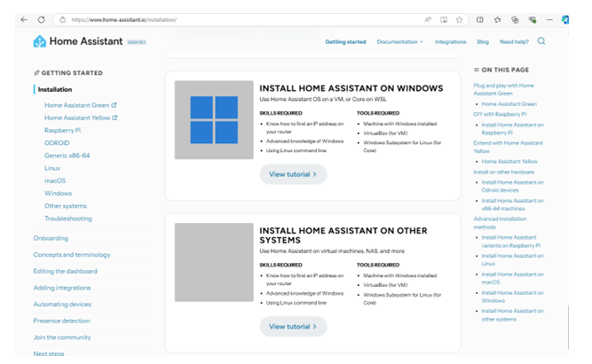Reload the page with the refresh icon
592x364 pixels.
point(41,20)
